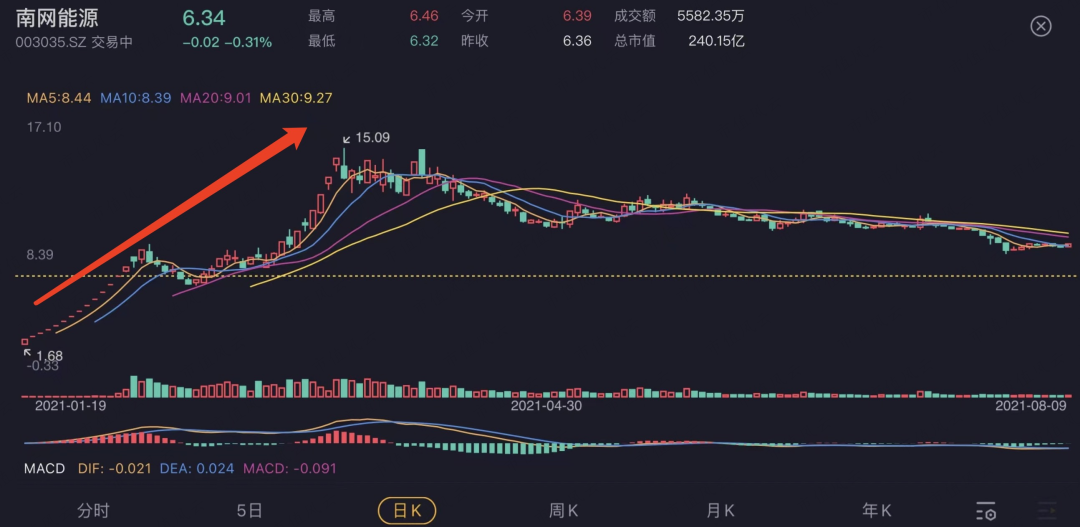
Task: Open the chart indicator settings icon
Action: (986, 511)
